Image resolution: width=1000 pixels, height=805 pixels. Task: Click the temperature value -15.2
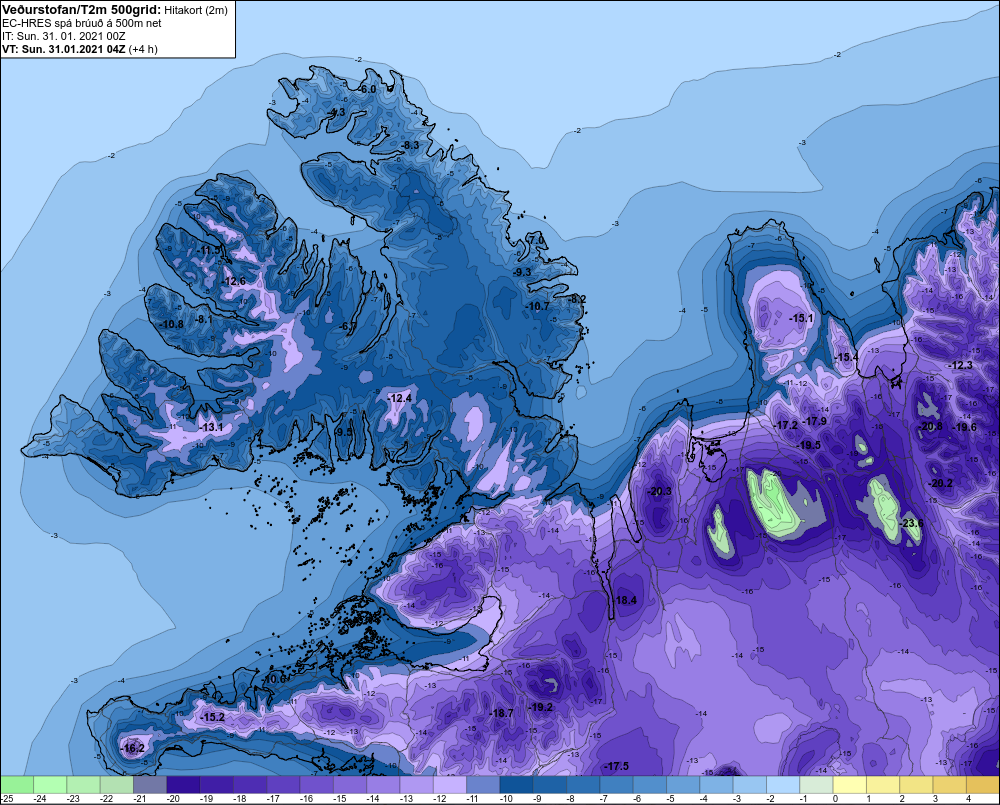pos(212,717)
